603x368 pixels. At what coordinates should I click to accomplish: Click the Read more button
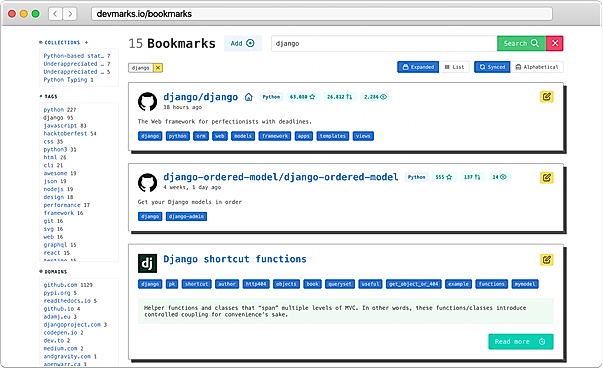[x=521, y=341]
